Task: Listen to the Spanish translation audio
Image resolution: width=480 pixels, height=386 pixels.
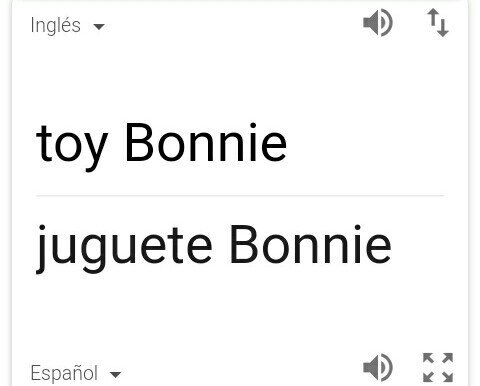Action: [x=378, y=368]
